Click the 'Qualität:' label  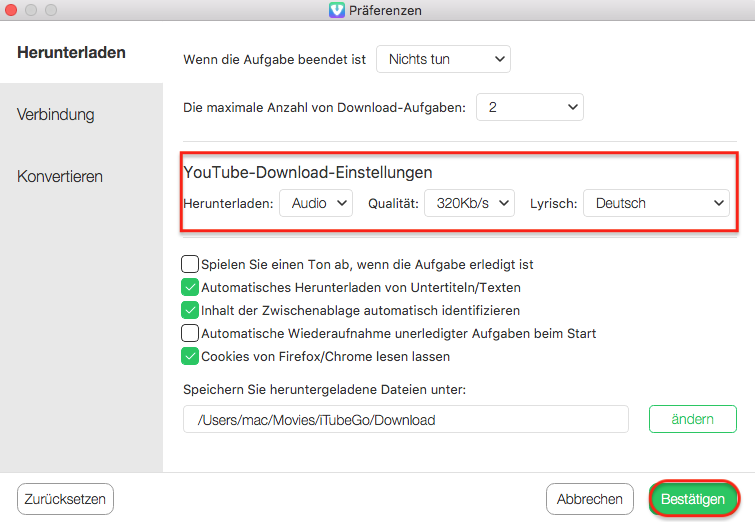[393, 204]
